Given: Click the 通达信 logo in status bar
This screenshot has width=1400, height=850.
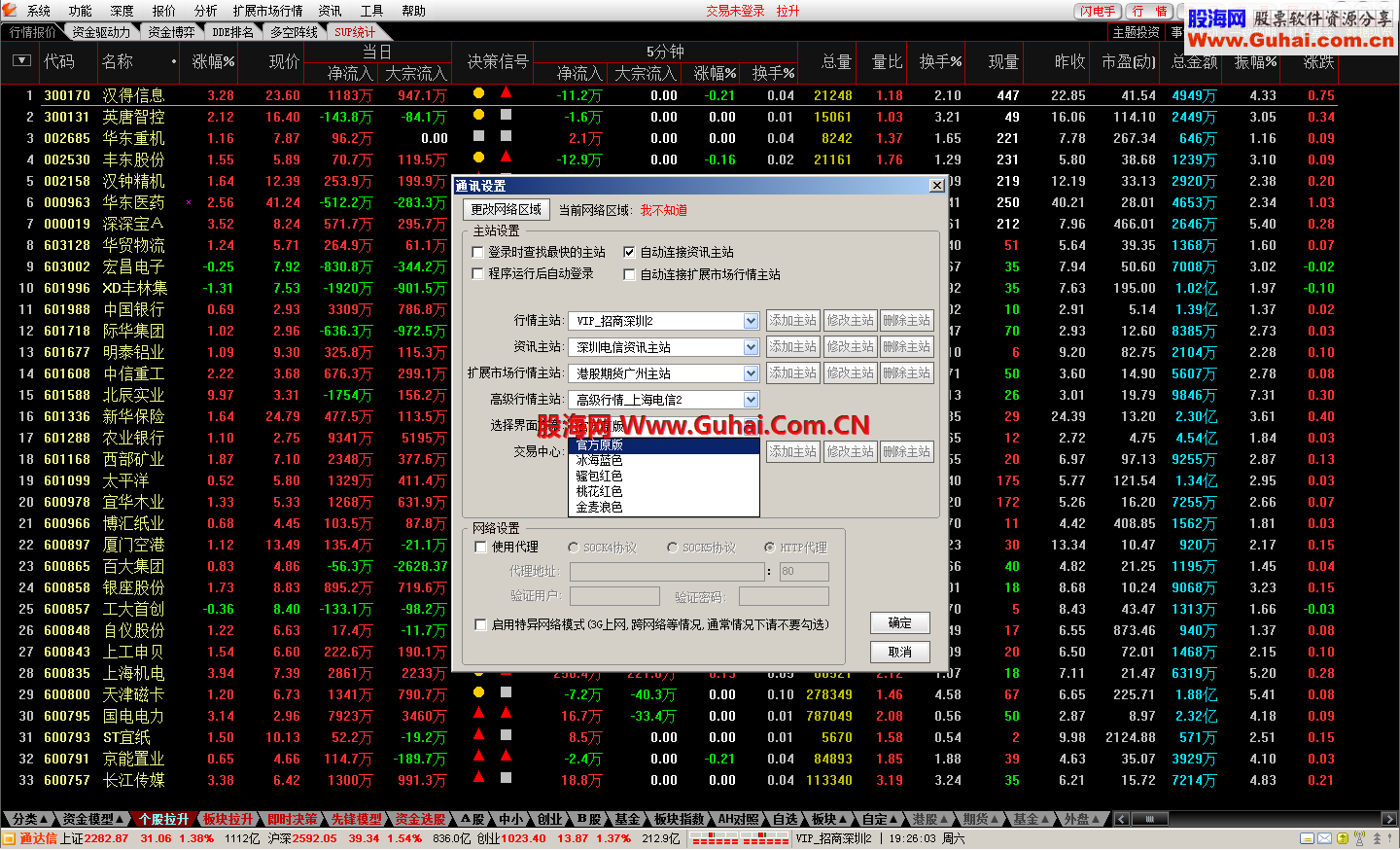Looking at the screenshot, I should (31, 838).
